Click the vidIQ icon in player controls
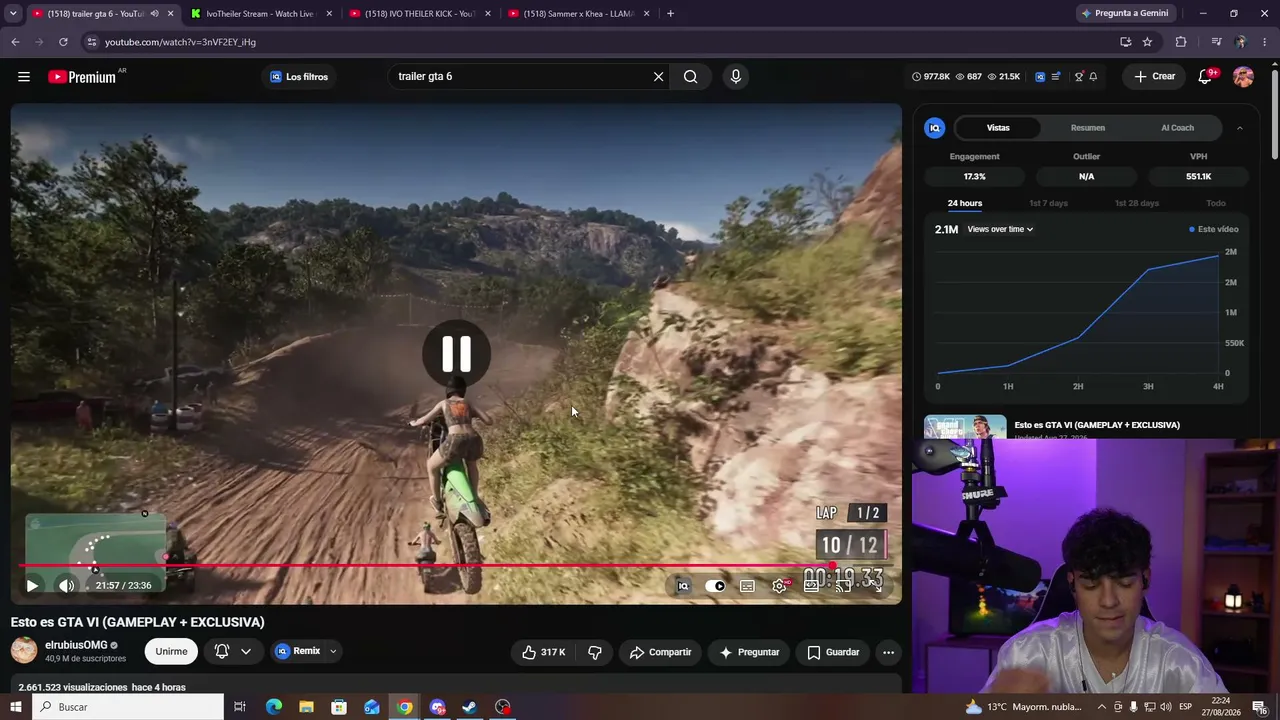 [683, 586]
